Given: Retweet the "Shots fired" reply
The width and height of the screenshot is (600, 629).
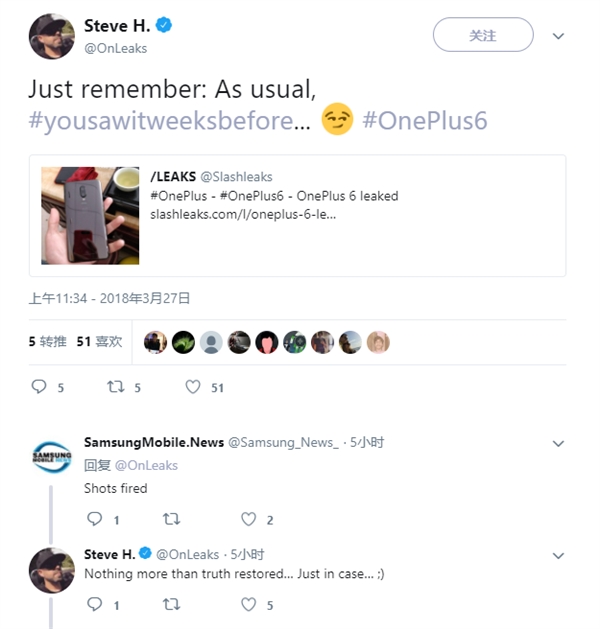Looking at the screenshot, I should 170,519.
